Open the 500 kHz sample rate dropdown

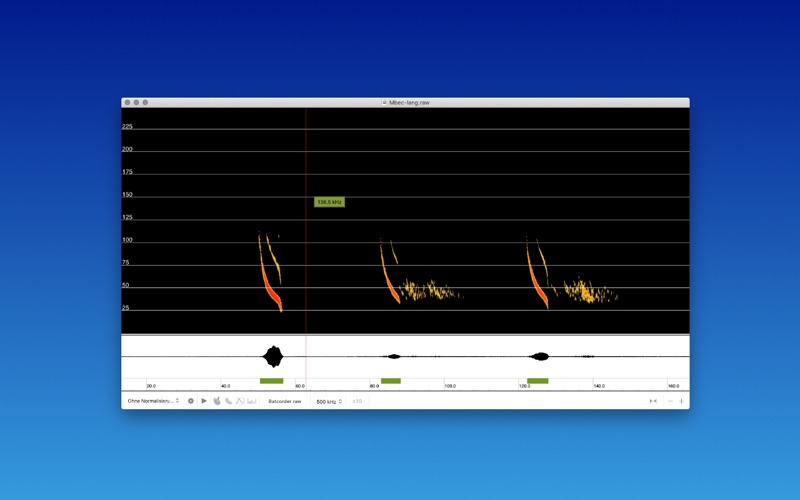point(329,402)
